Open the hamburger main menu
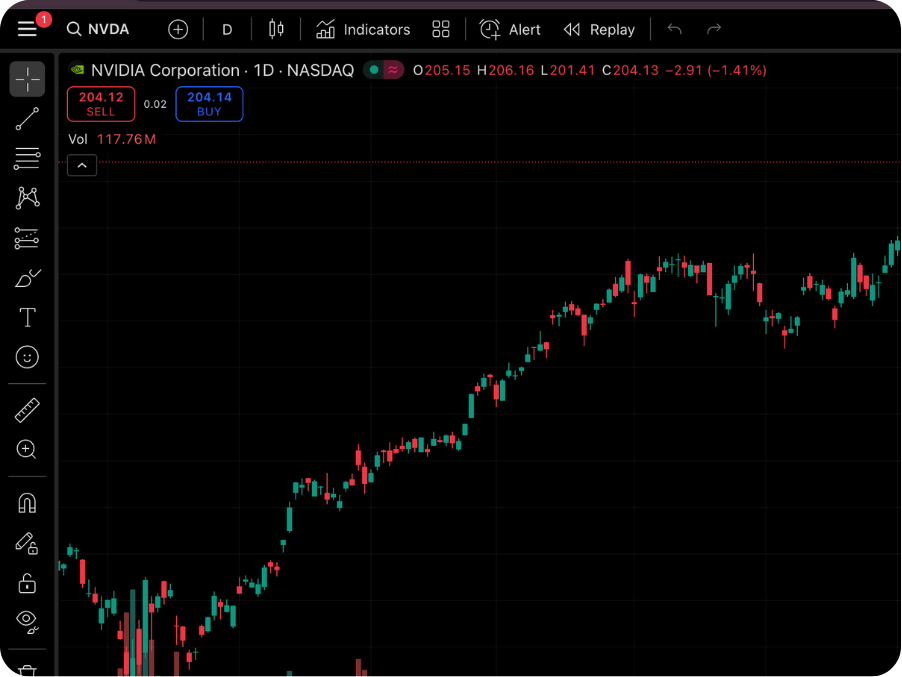Viewport: 902px width, 677px height. (x=27, y=29)
